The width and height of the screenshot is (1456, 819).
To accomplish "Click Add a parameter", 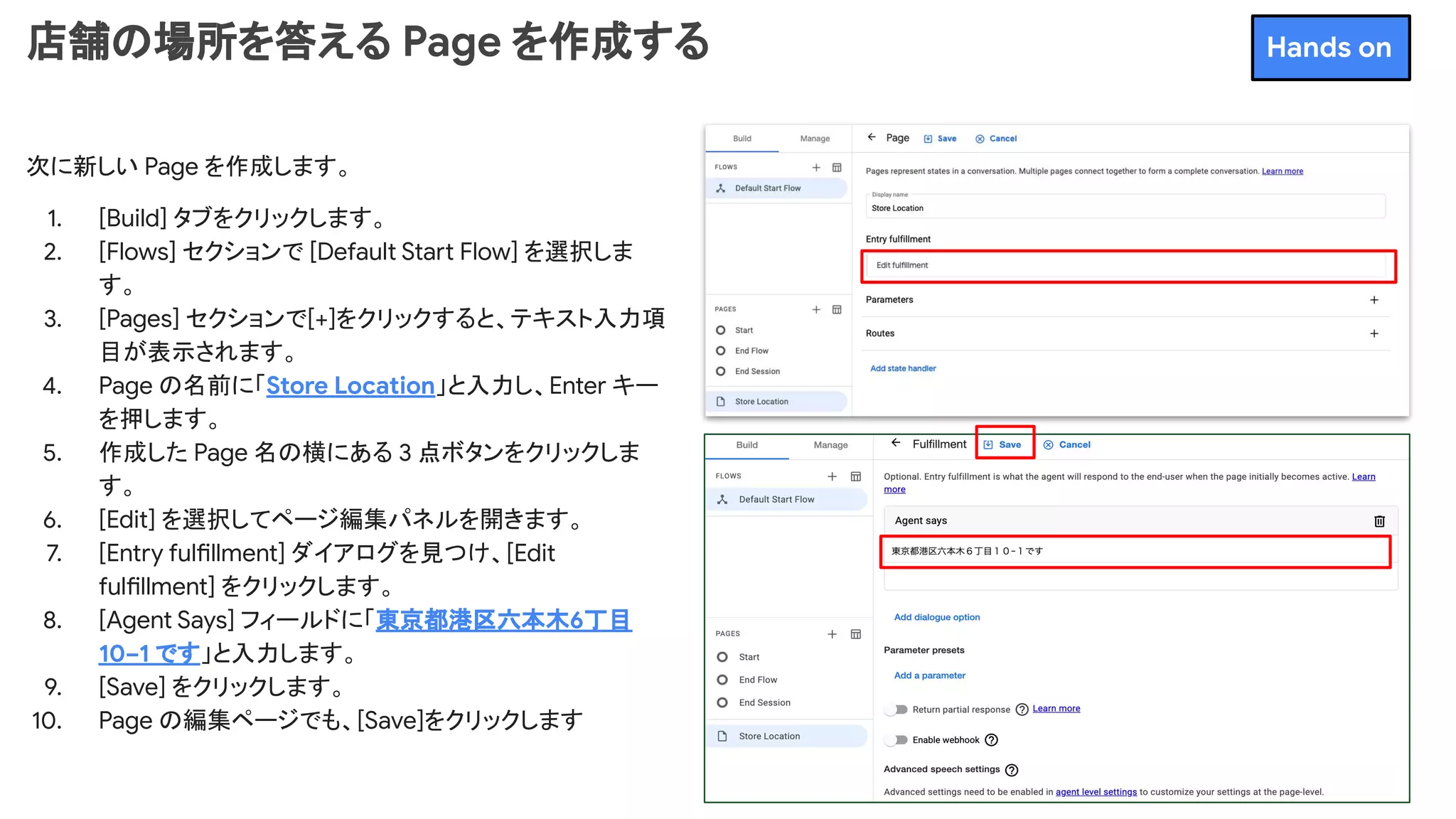I will pos(929,675).
